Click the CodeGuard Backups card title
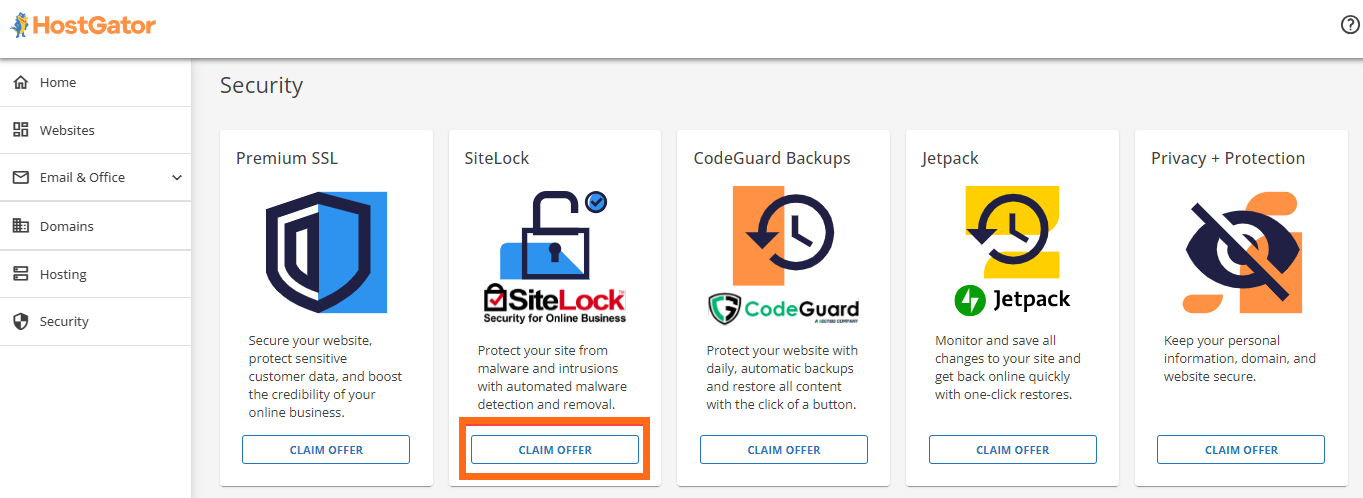This screenshot has width=1363, height=498. pos(772,158)
